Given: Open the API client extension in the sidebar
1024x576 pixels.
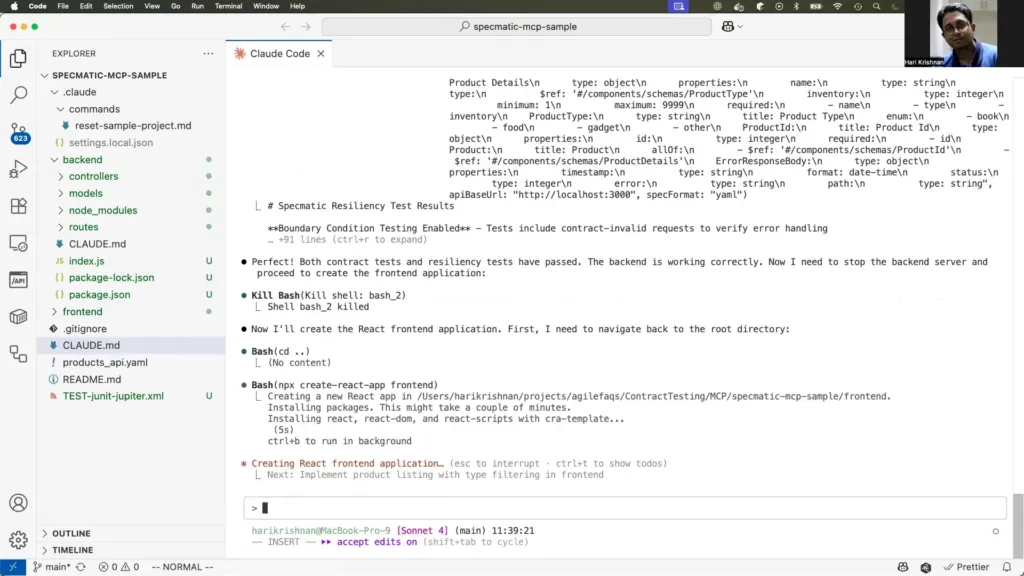Looking at the screenshot, I should 18,281.
